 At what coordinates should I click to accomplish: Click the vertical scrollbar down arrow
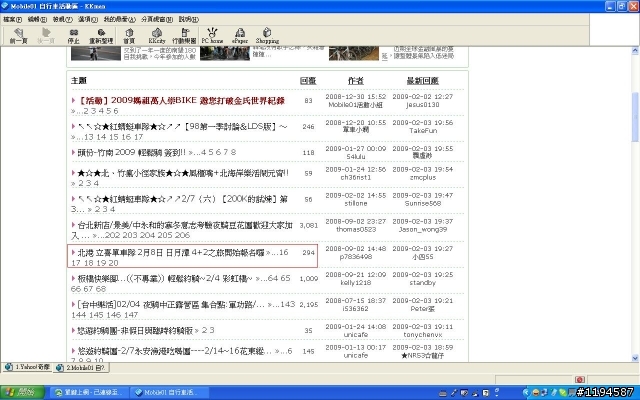tap(635, 358)
